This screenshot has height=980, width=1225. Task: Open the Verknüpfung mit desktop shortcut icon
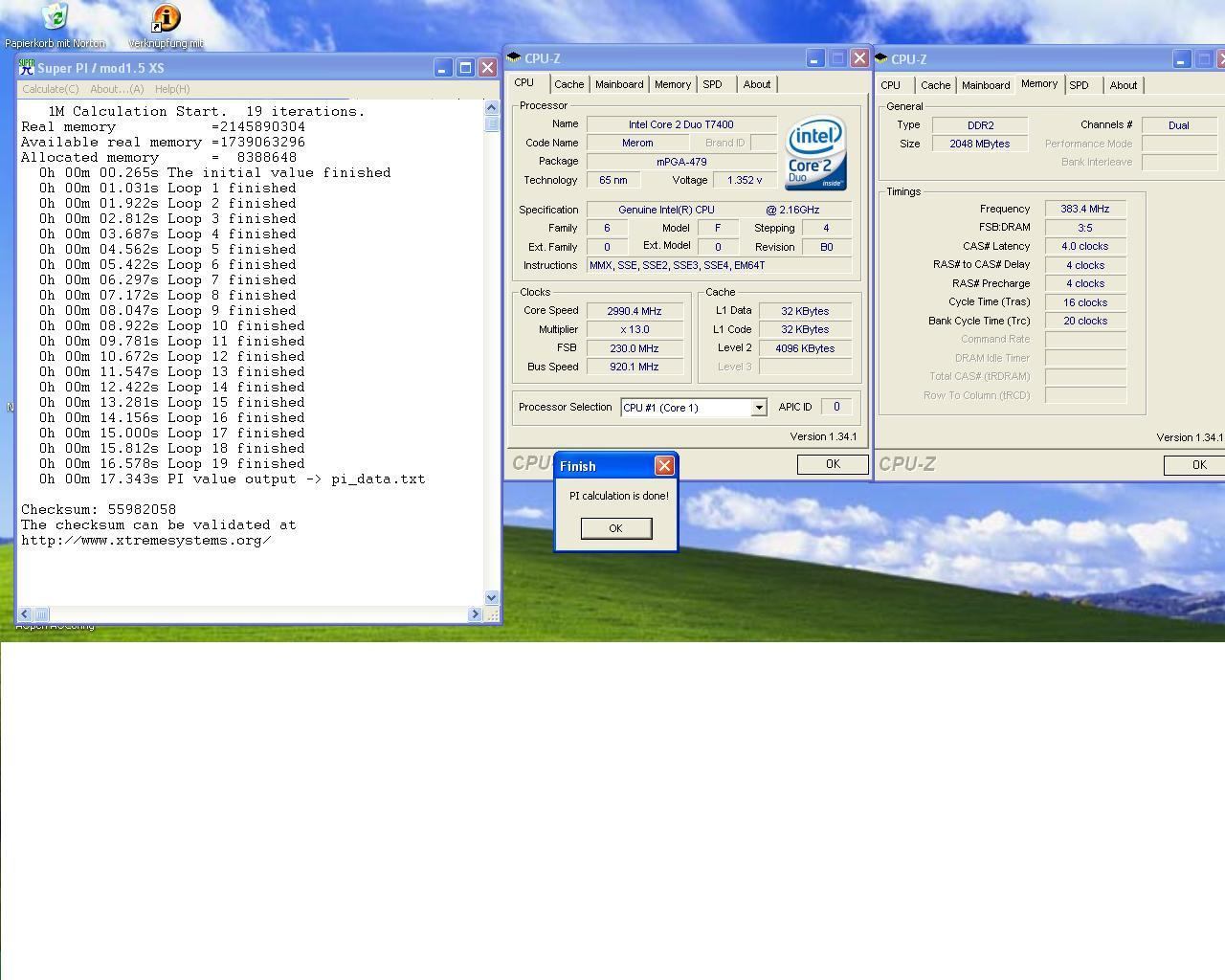pos(166,17)
